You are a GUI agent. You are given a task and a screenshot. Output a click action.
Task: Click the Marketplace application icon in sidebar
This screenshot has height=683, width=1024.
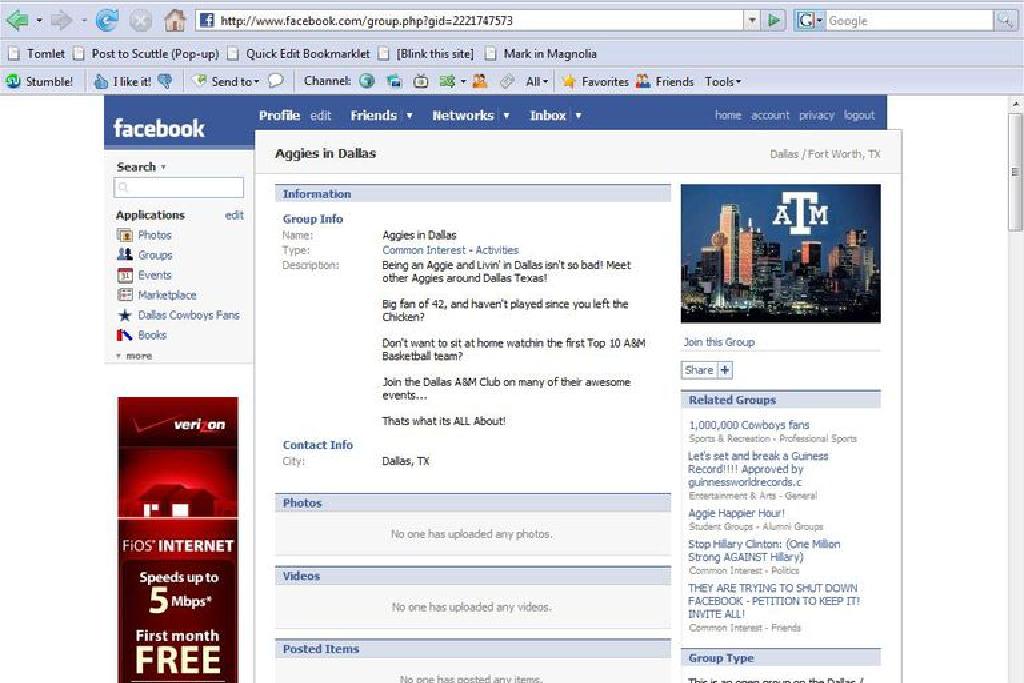click(125, 294)
